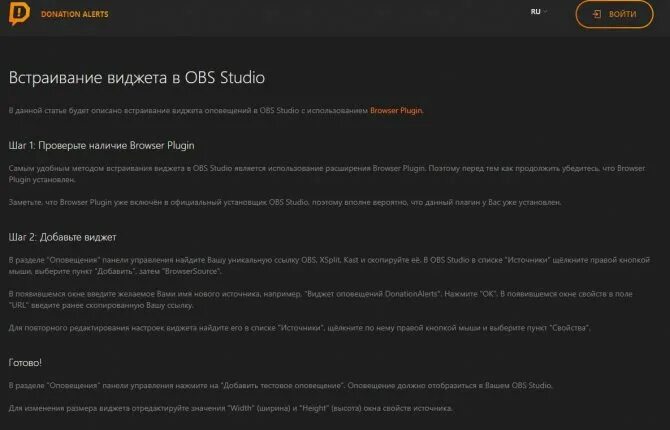Screen dimensions: 670x430
Task: Click the paragraph about уникальную ссылку OBS, XSplit
Action: (329, 265)
